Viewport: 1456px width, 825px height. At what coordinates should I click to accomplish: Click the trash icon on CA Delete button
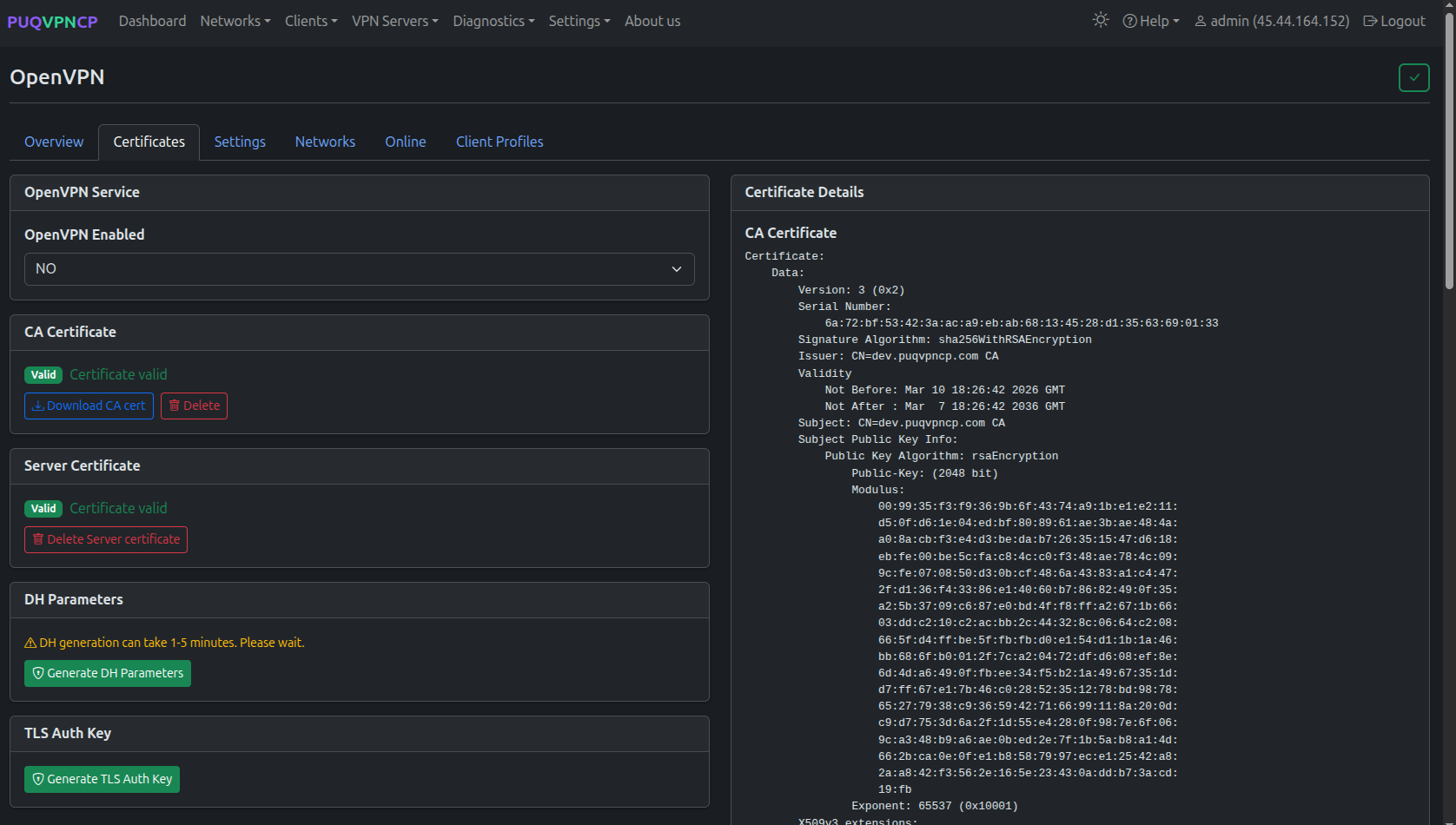pos(175,406)
